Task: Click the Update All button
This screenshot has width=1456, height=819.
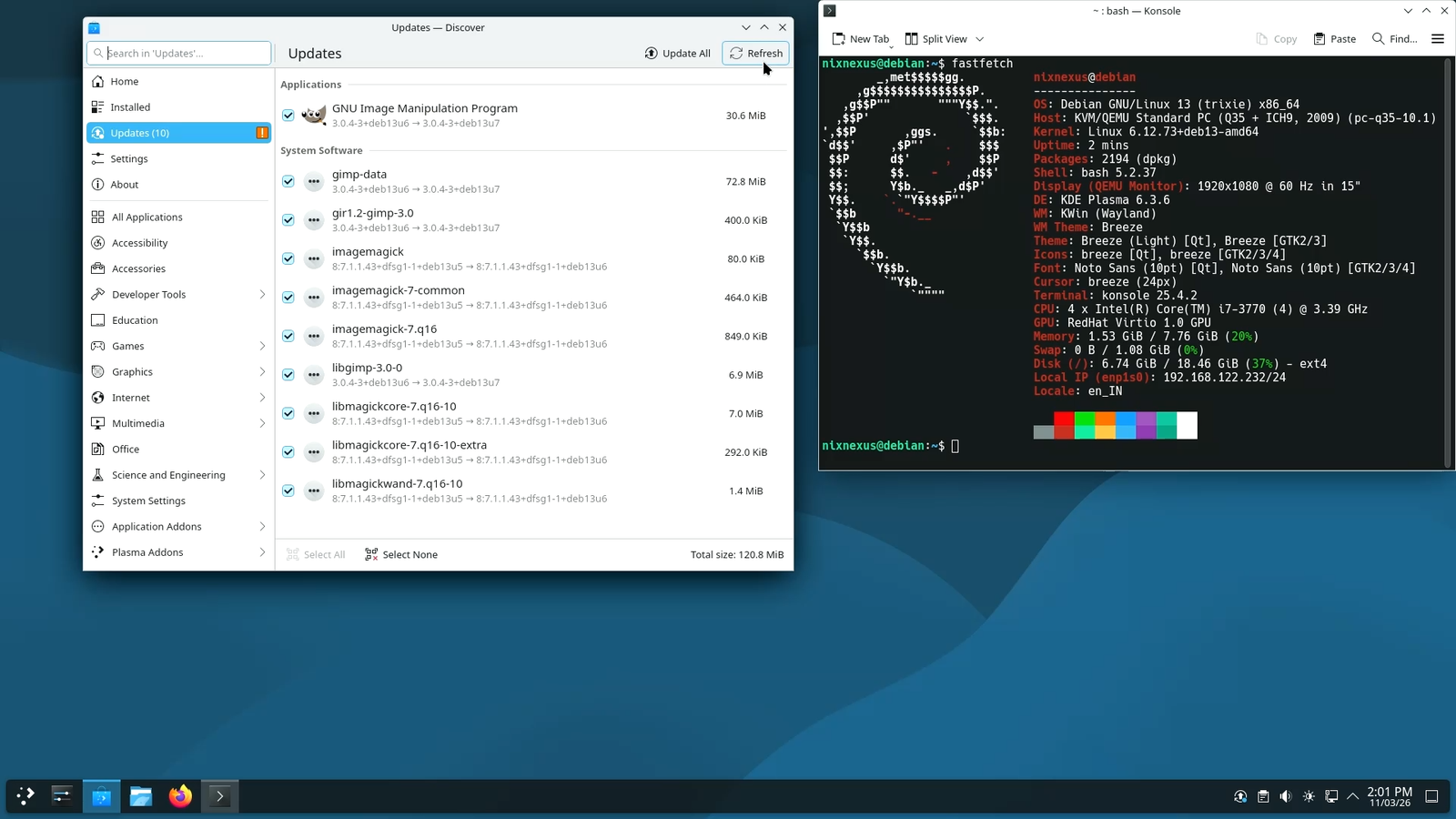Action: tap(677, 53)
